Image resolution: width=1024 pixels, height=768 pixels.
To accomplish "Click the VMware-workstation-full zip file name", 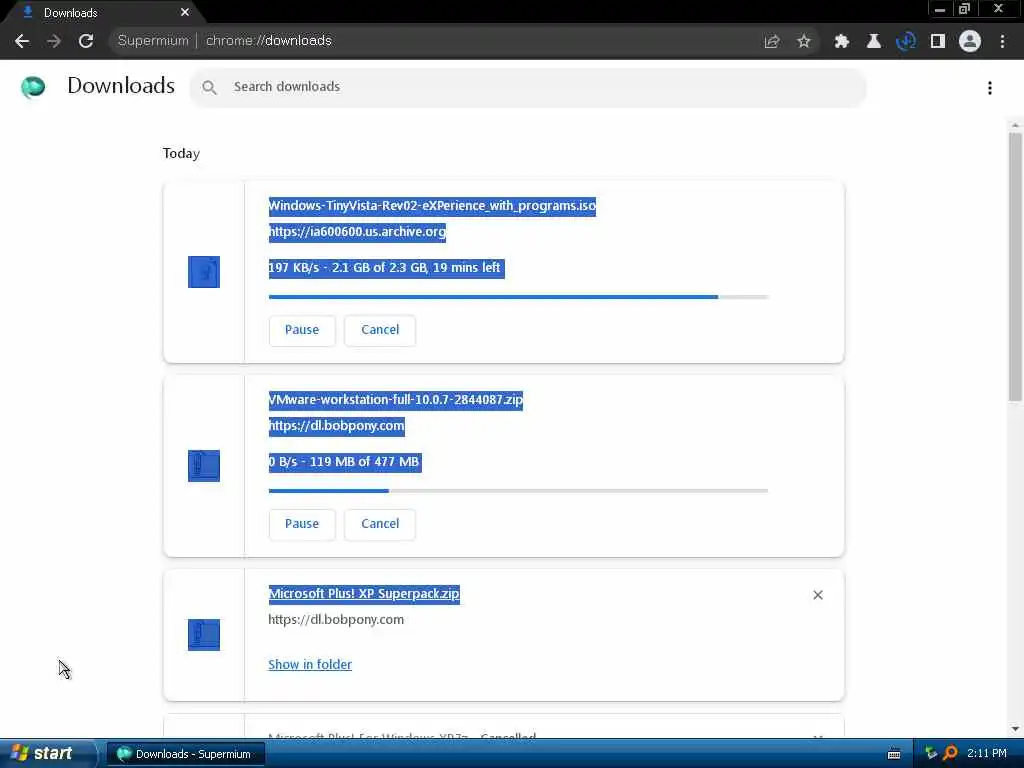I will pos(396,400).
